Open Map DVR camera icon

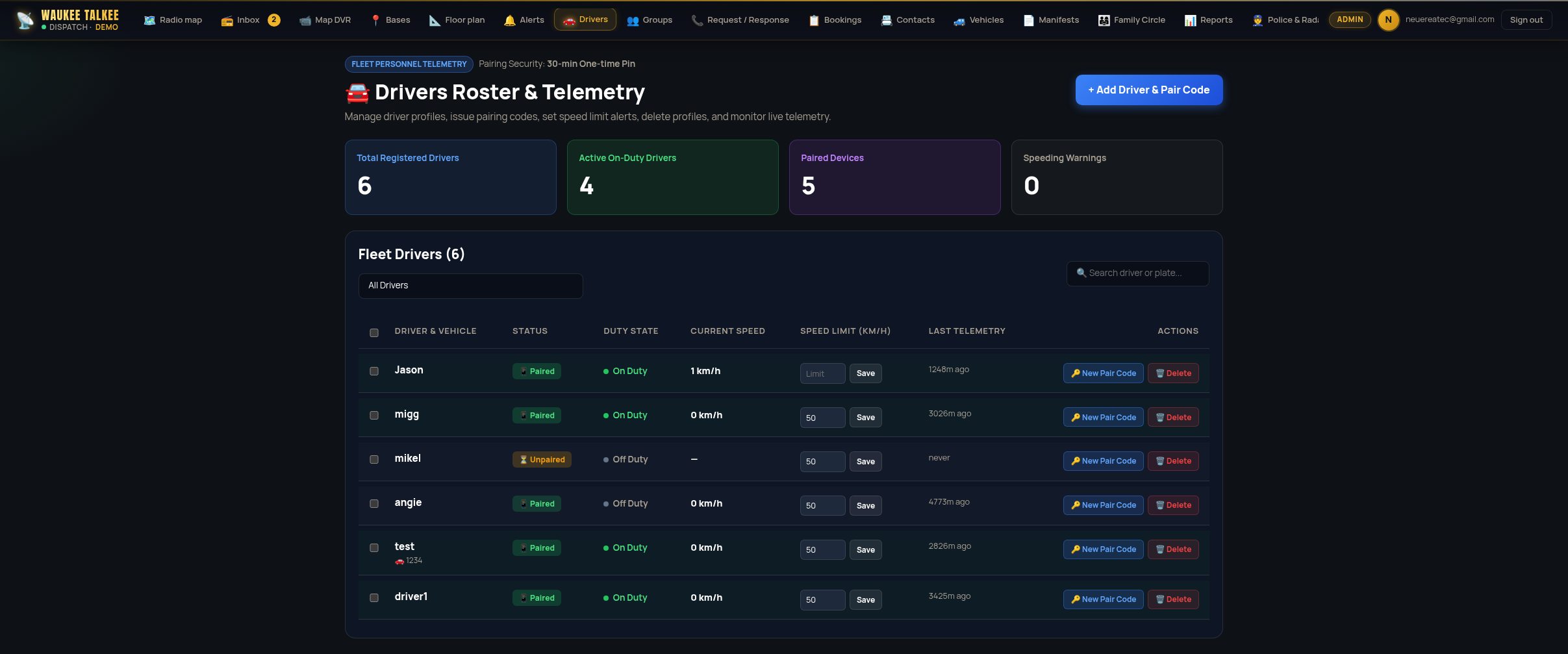[x=305, y=21]
